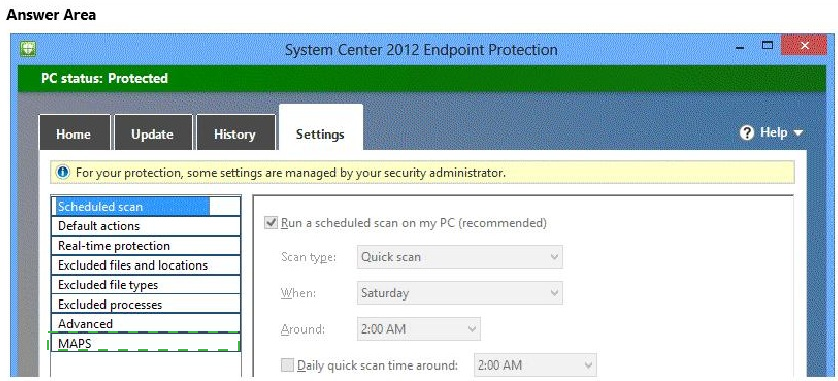Open the Scan type dropdown

[460, 257]
